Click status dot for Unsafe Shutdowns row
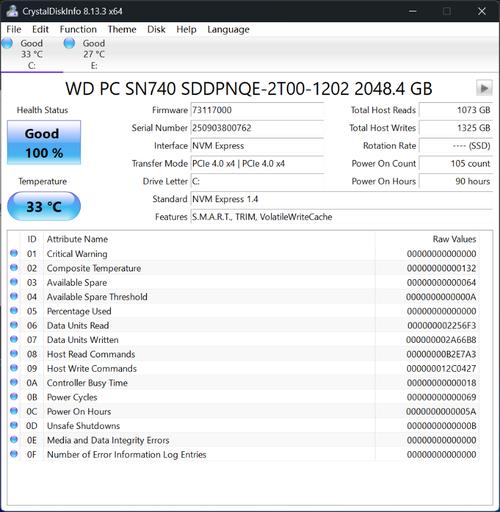Screen dimensions: 500x512 tap(14, 425)
